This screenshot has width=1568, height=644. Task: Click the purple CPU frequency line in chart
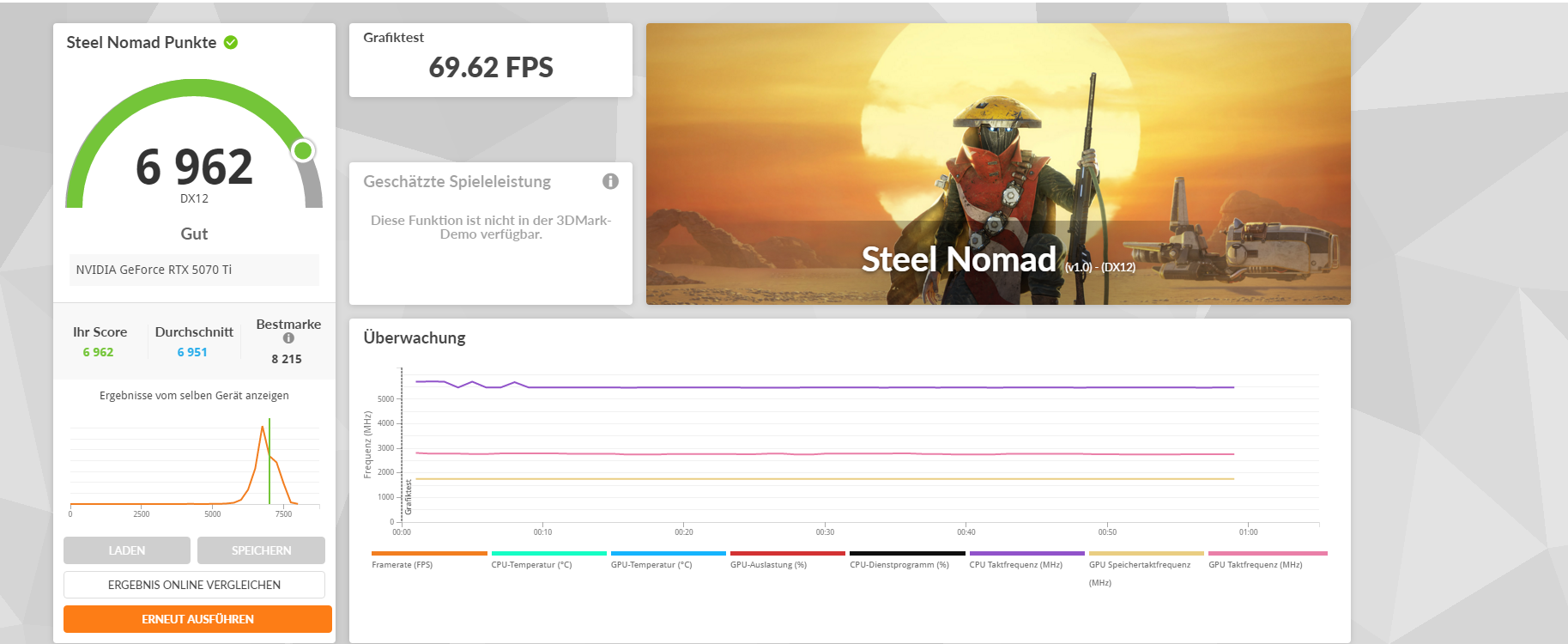[x=824, y=387]
